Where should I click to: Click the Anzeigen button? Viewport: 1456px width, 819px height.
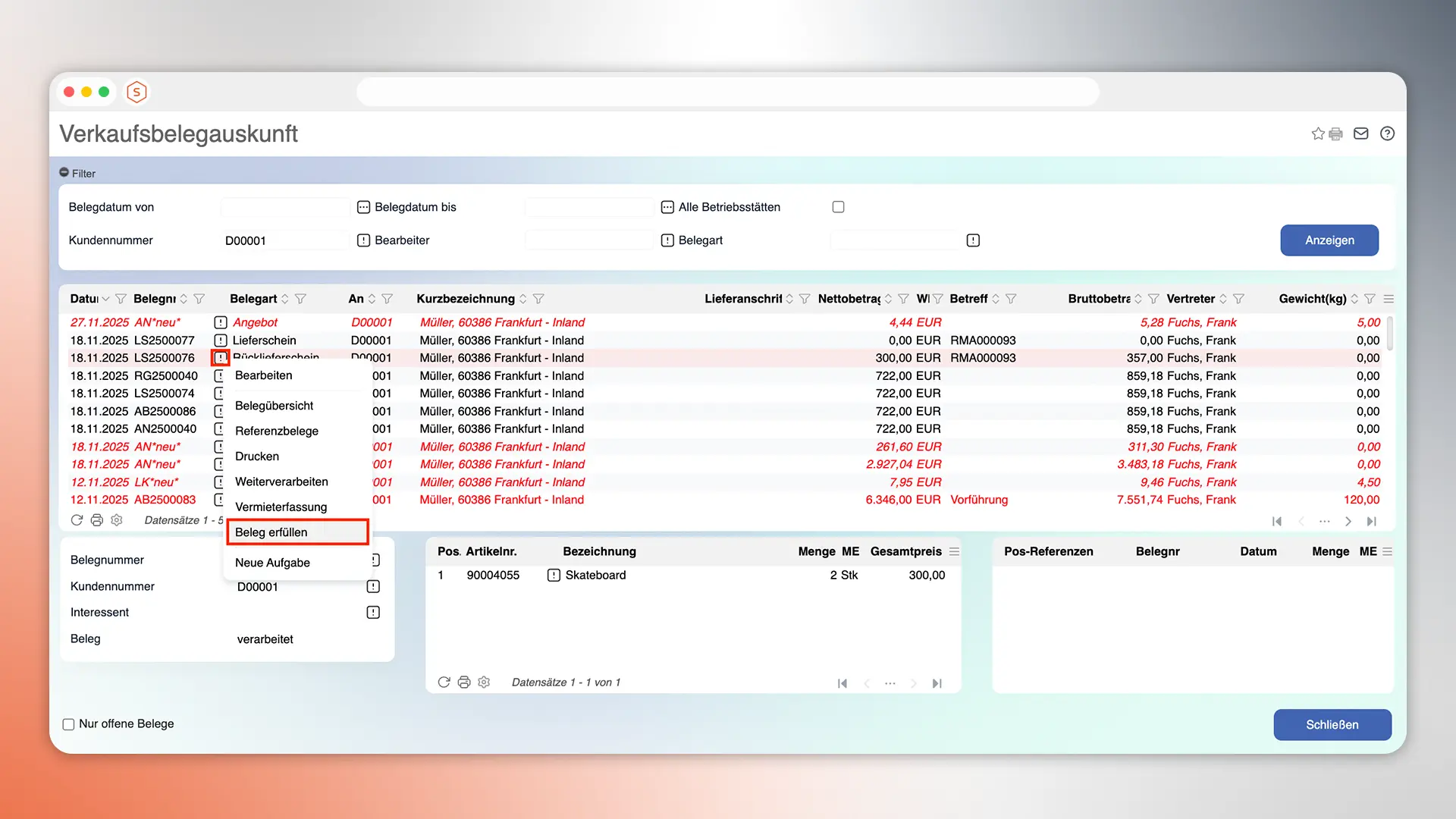click(x=1329, y=240)
